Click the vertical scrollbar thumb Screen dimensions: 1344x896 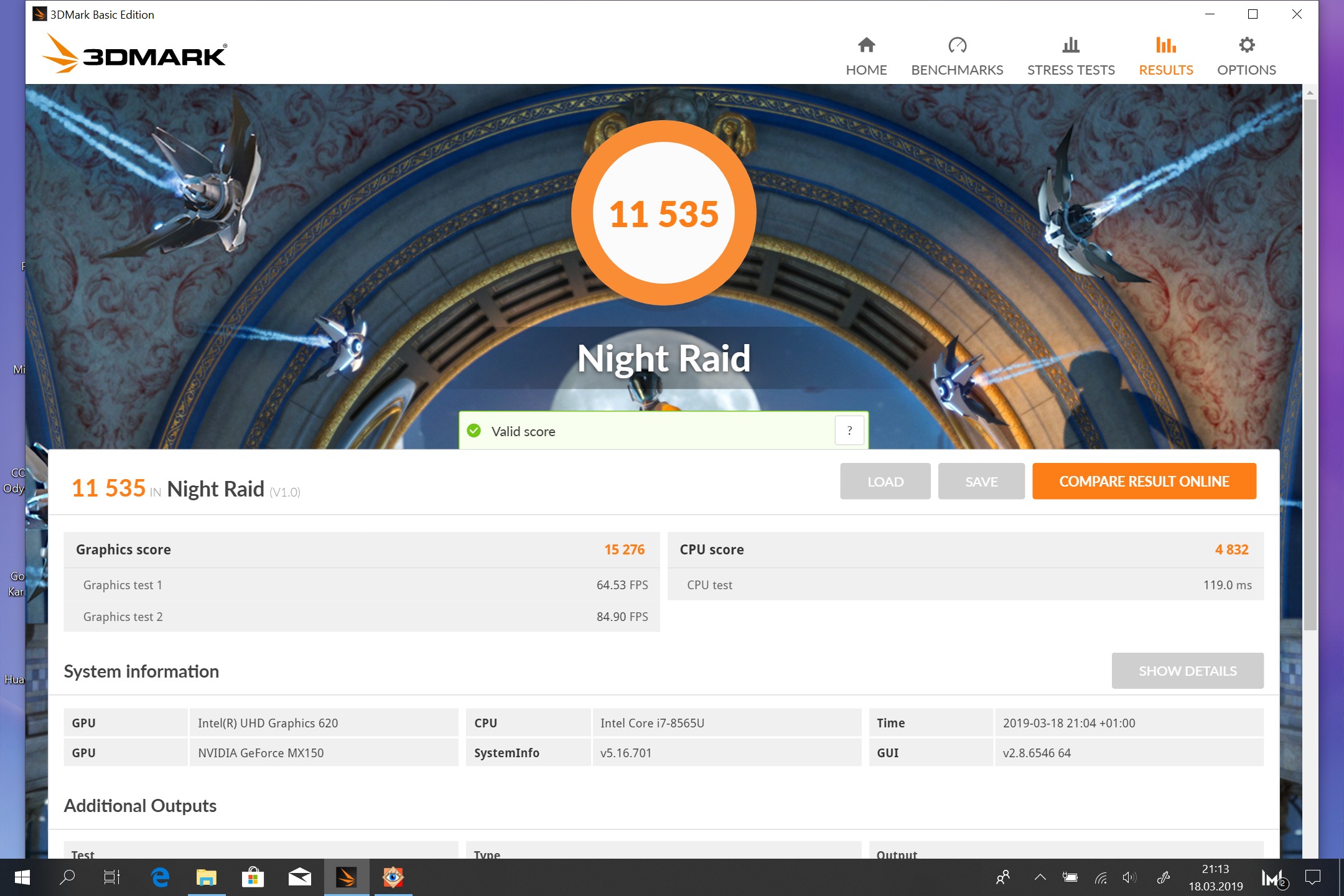click(x=1310, y=364)
